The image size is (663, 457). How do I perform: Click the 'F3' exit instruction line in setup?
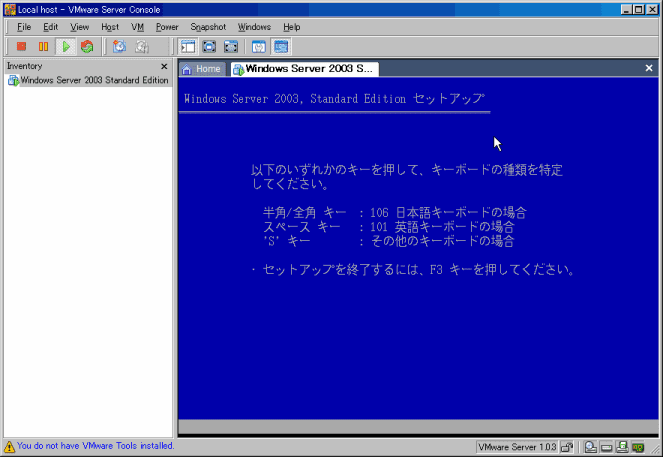click(413, 270)
